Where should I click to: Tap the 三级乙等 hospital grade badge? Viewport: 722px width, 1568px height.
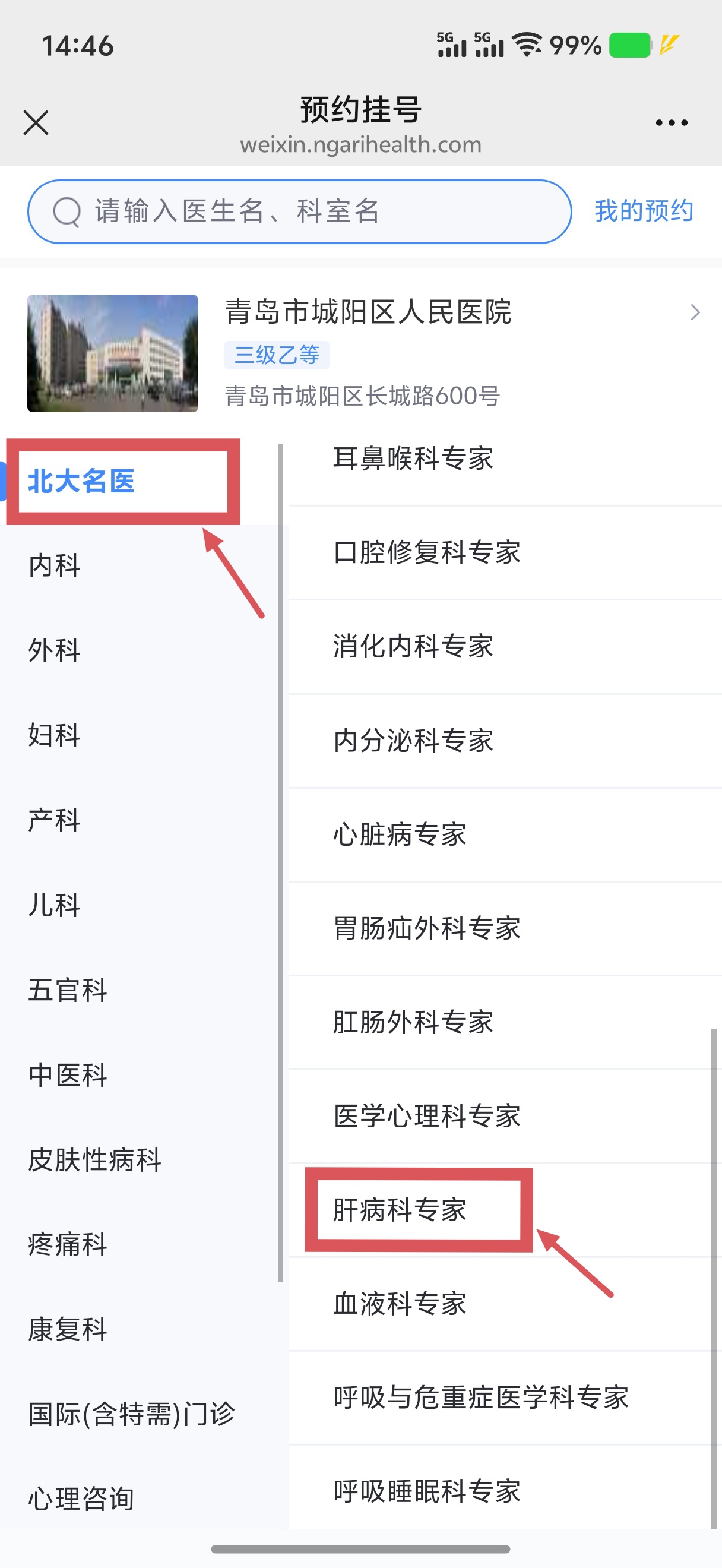277,355
